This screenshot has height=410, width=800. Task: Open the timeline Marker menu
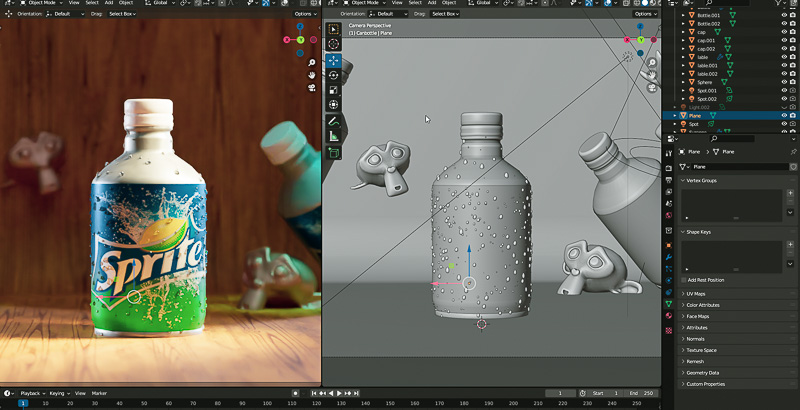click(x=99, y=393)
